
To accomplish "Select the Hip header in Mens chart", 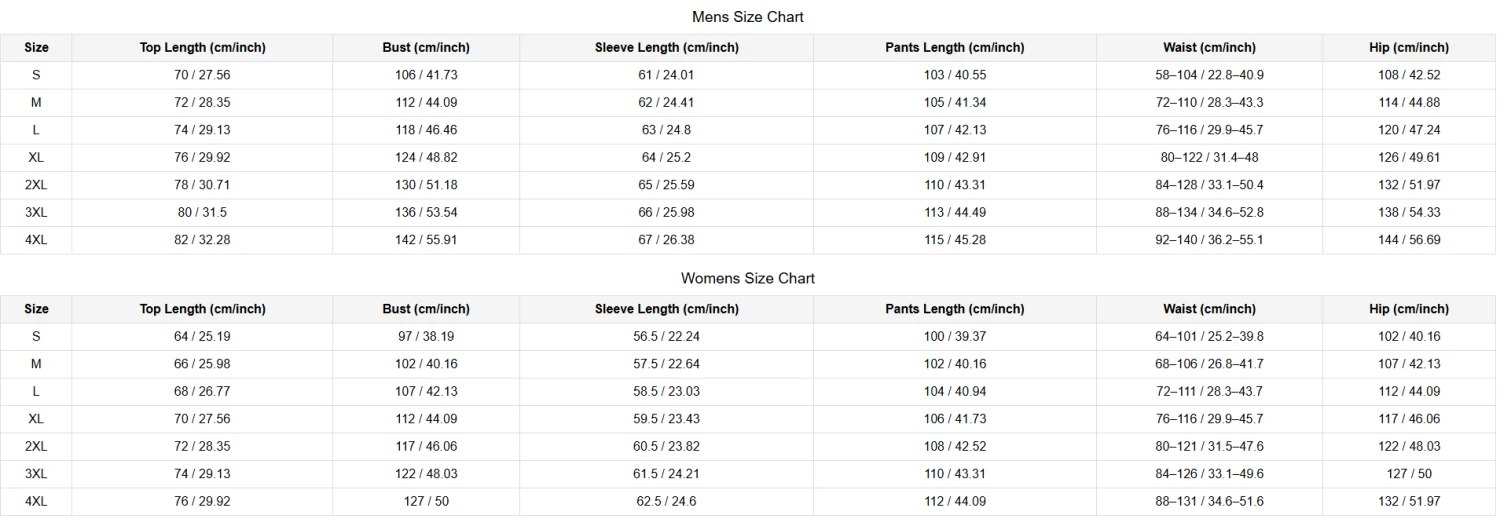I will click(x=1408, y=47).
